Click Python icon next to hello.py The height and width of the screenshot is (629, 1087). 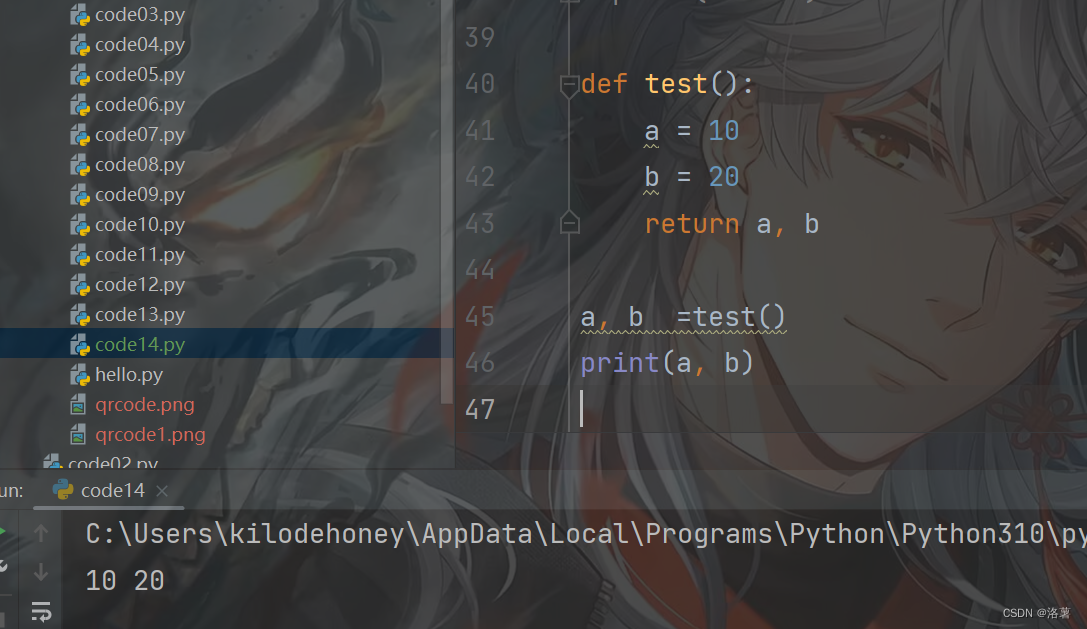(x=80, y=375)
